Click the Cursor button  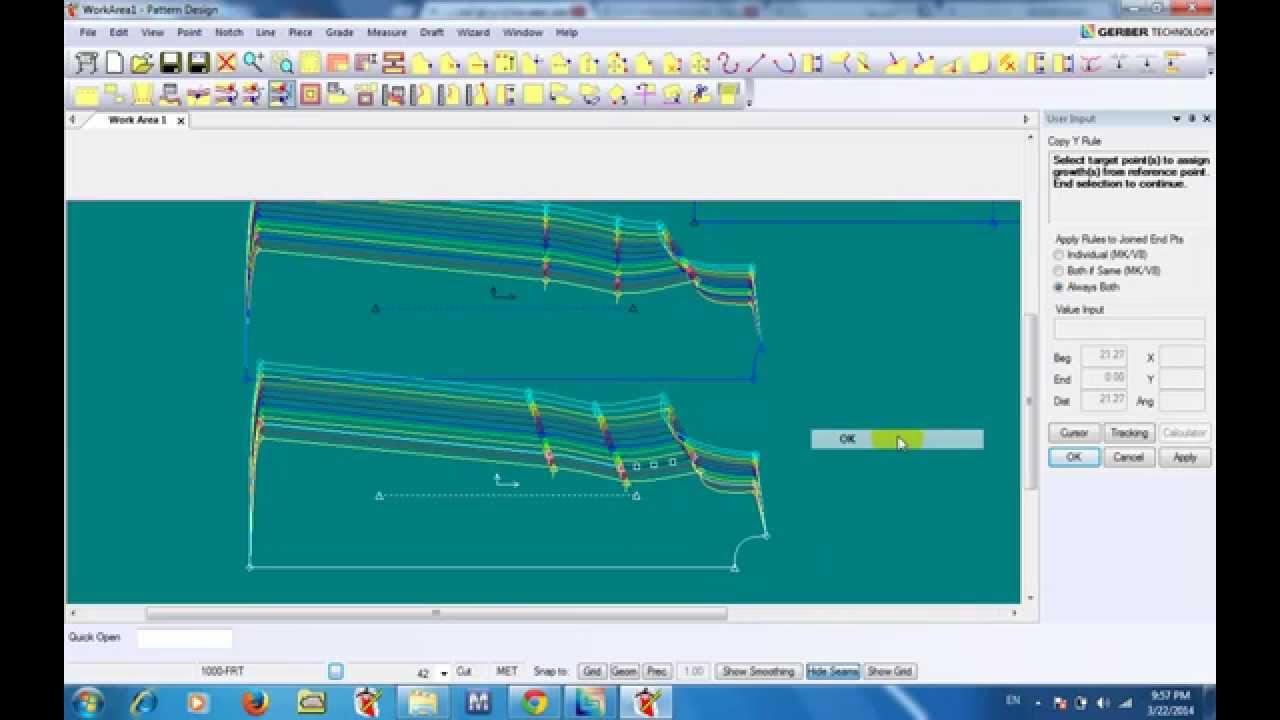1074,433
